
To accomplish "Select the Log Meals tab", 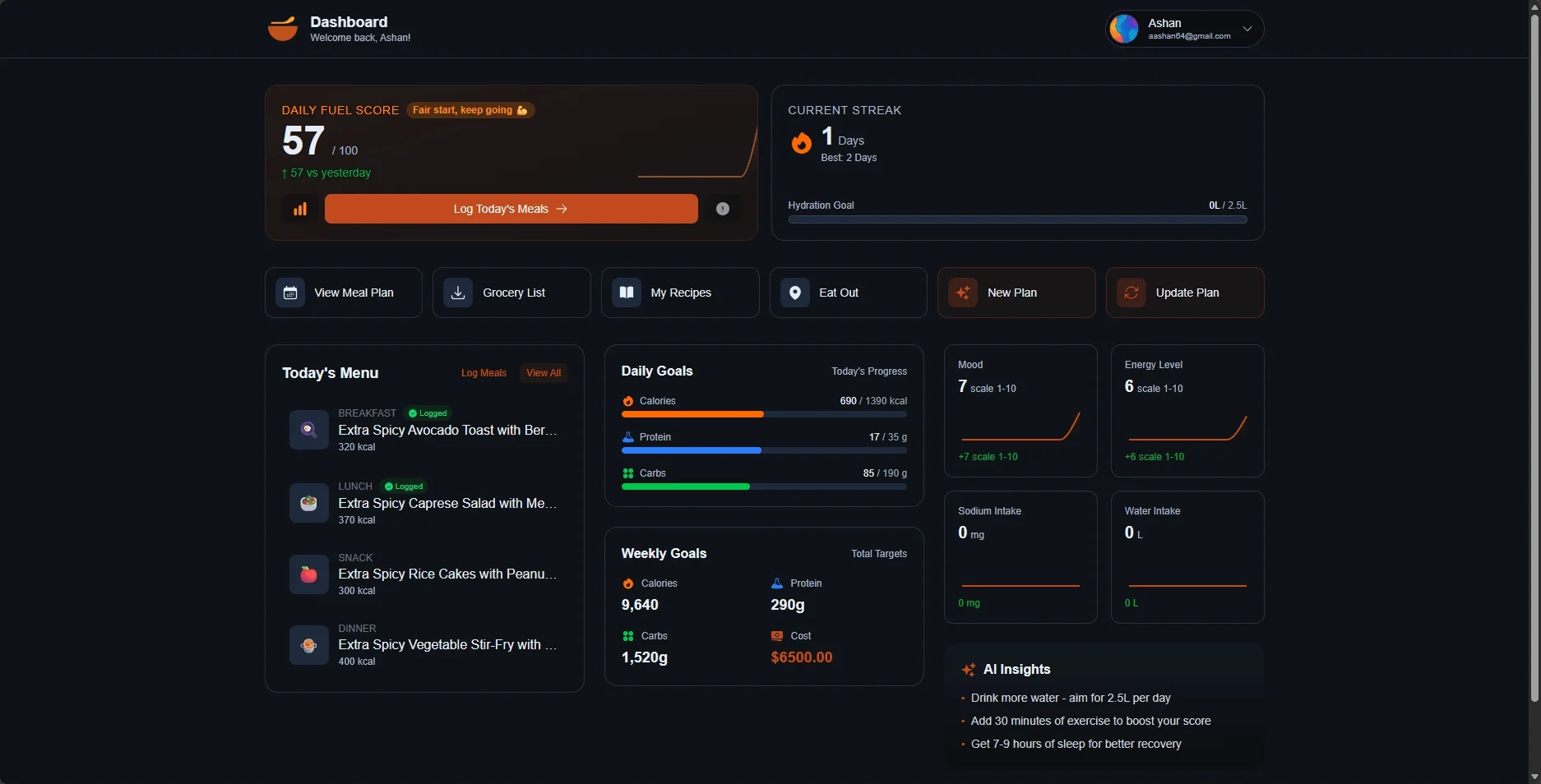I will [x=484, y=373].
